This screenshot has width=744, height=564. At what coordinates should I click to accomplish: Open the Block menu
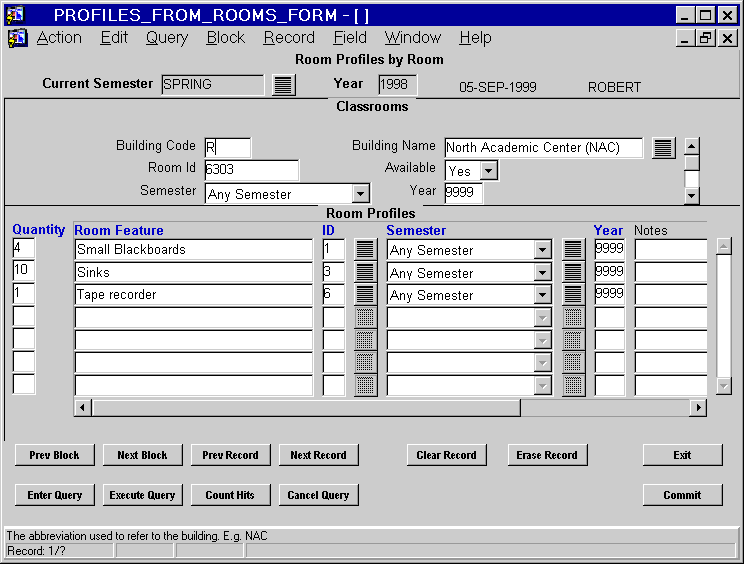225,37
